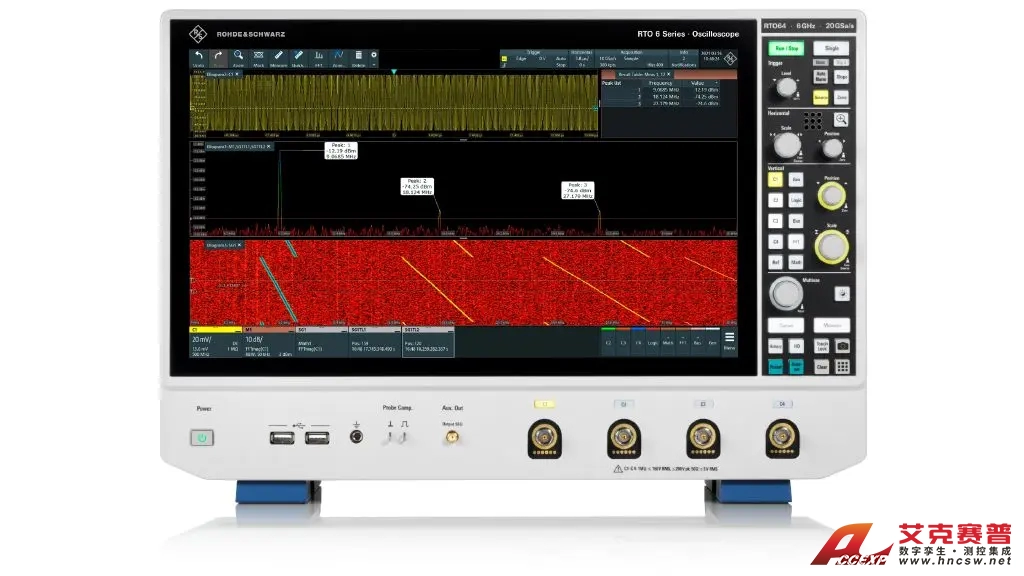Select the FFT tool in the screen toolbar
1024x576 pixels.
pyautogui.click(x=319, y=57)
